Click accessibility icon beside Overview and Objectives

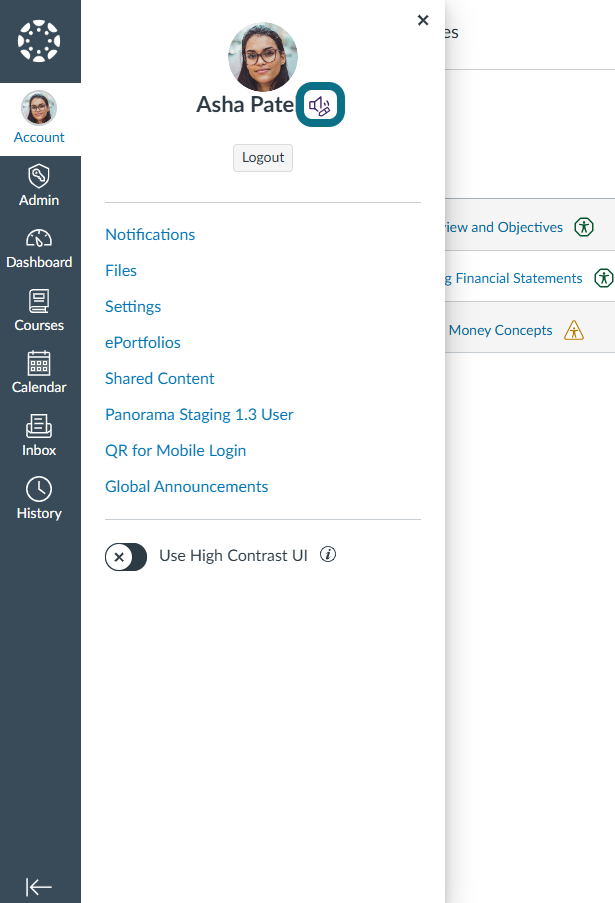[584, 227]
